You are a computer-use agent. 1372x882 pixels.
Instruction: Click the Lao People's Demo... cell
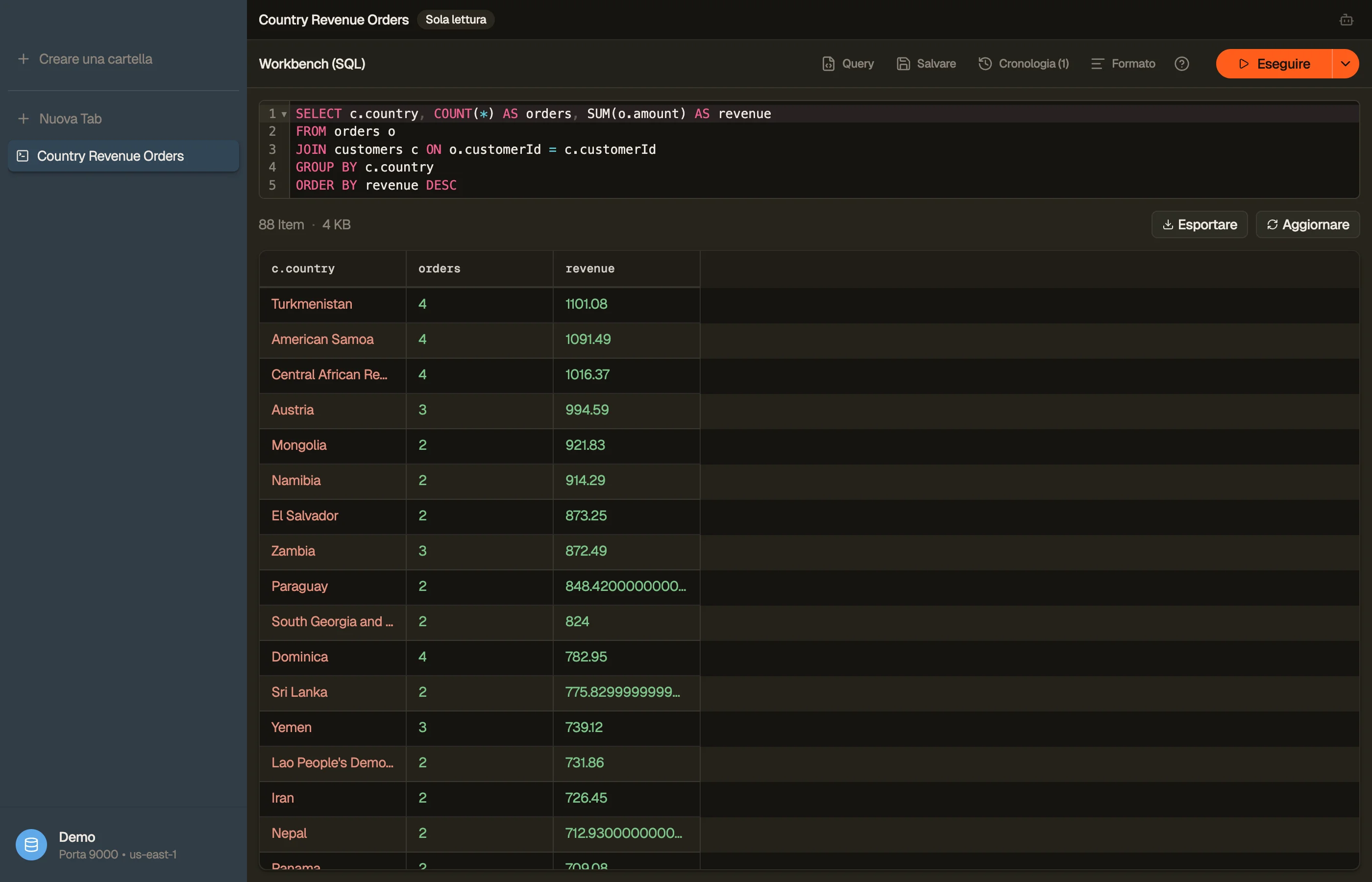click(x=333, y=763)
